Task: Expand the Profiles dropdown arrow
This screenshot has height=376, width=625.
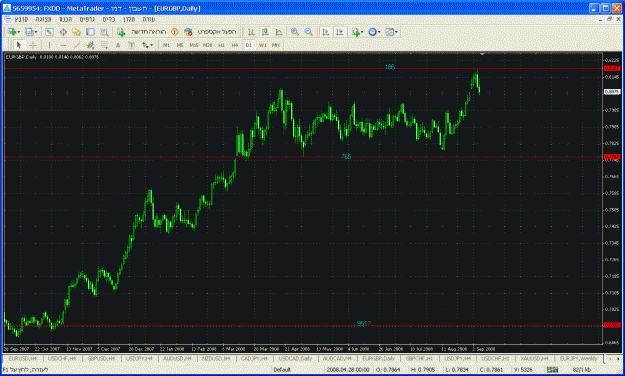Action: tap(36, 32)
